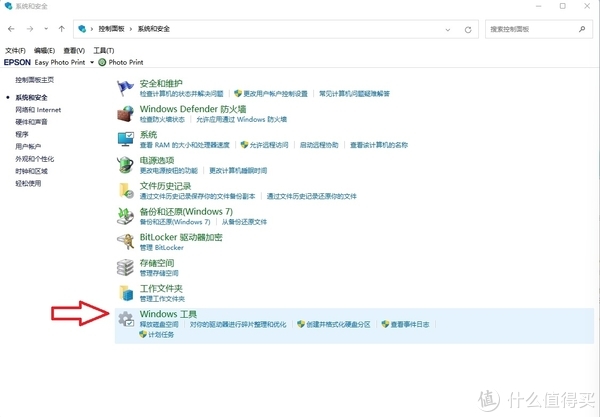Click the 查看该计算机的名称 link
The width and height of the screenshot is (600, 417).
pyautogui.click(x=379, y=145)
